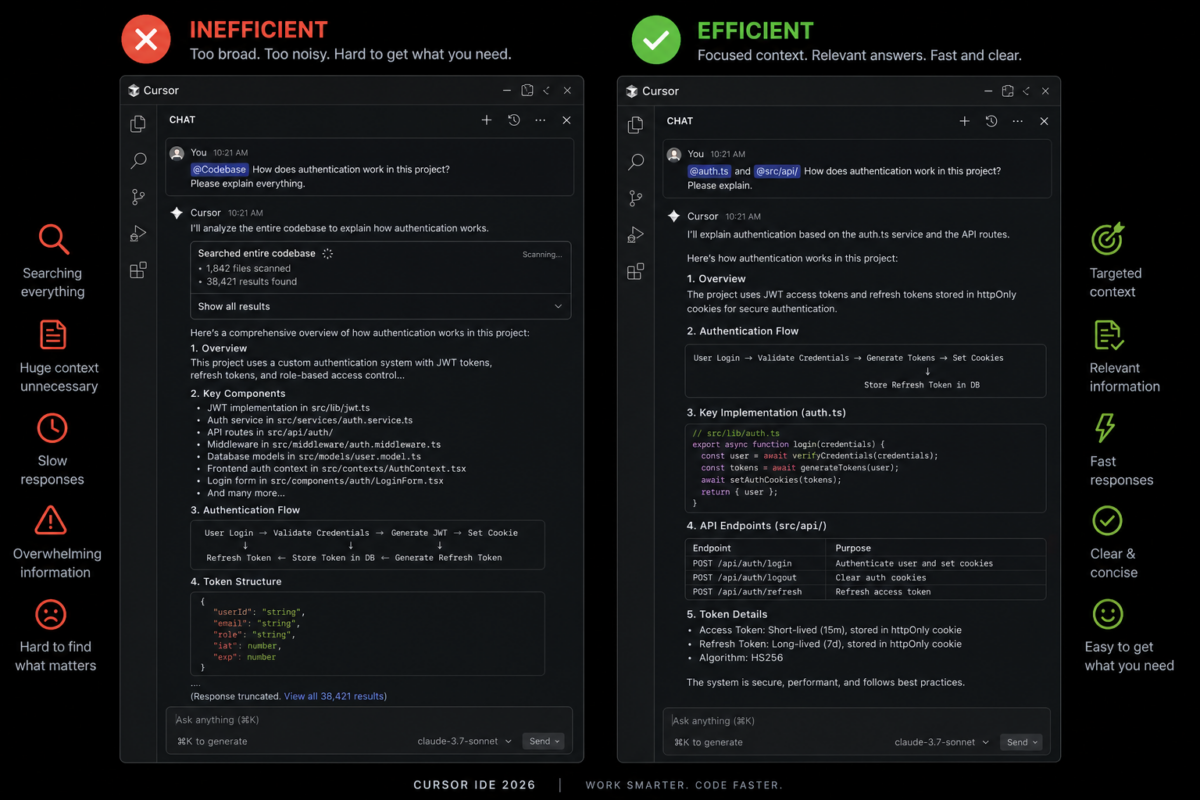Open the View all 38,421 results link

[335, 696]
